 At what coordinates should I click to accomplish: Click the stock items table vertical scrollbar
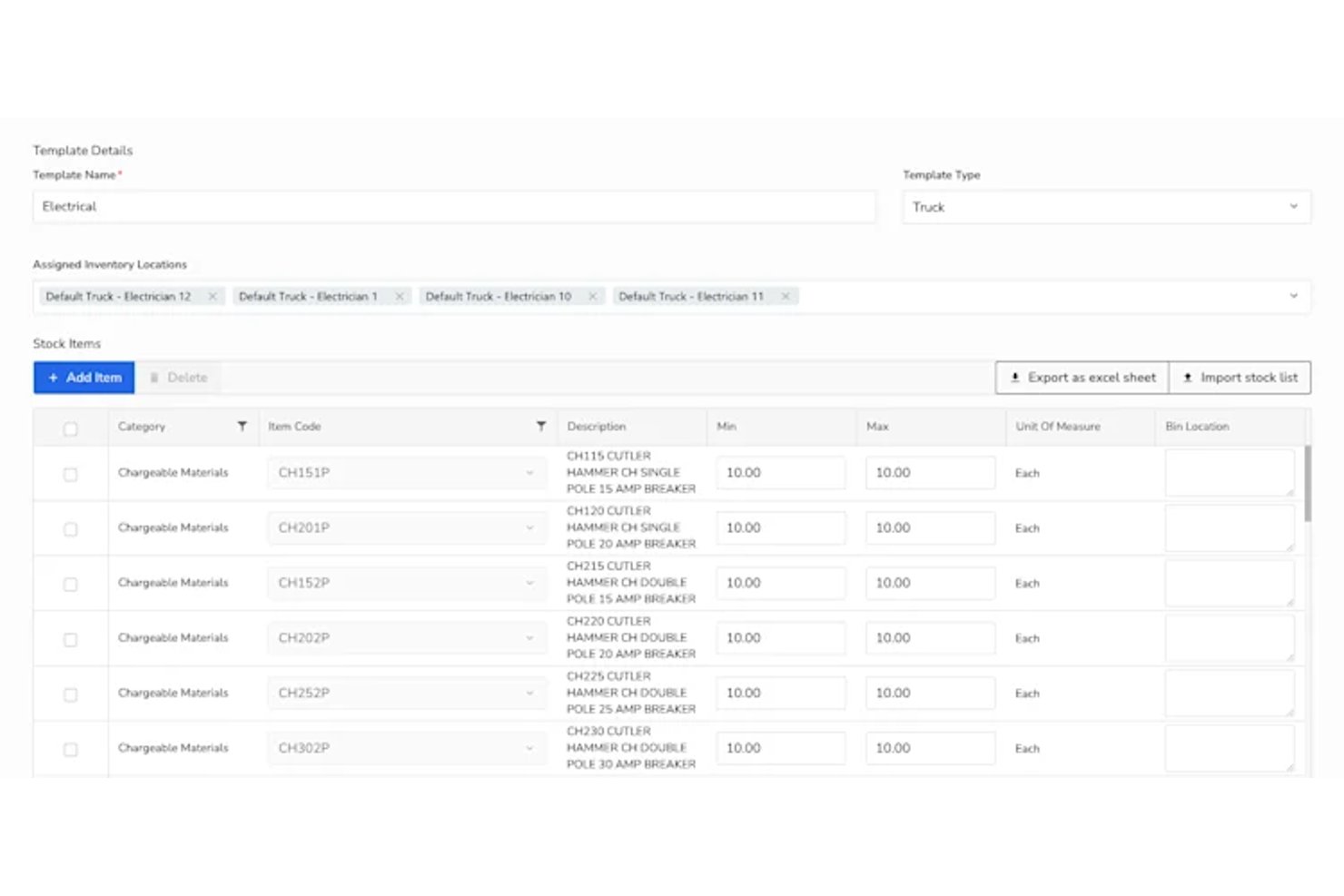pos(1308,483)
